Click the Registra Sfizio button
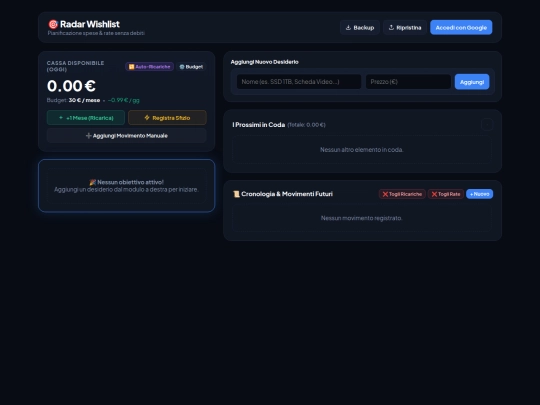The width and height of the screenshot is (540, 405). 167,118
